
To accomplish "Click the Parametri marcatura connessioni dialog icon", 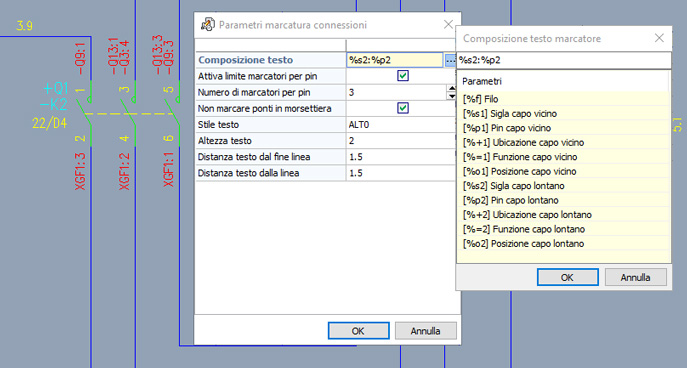I will pyautogui.click(x=208, y=25).
